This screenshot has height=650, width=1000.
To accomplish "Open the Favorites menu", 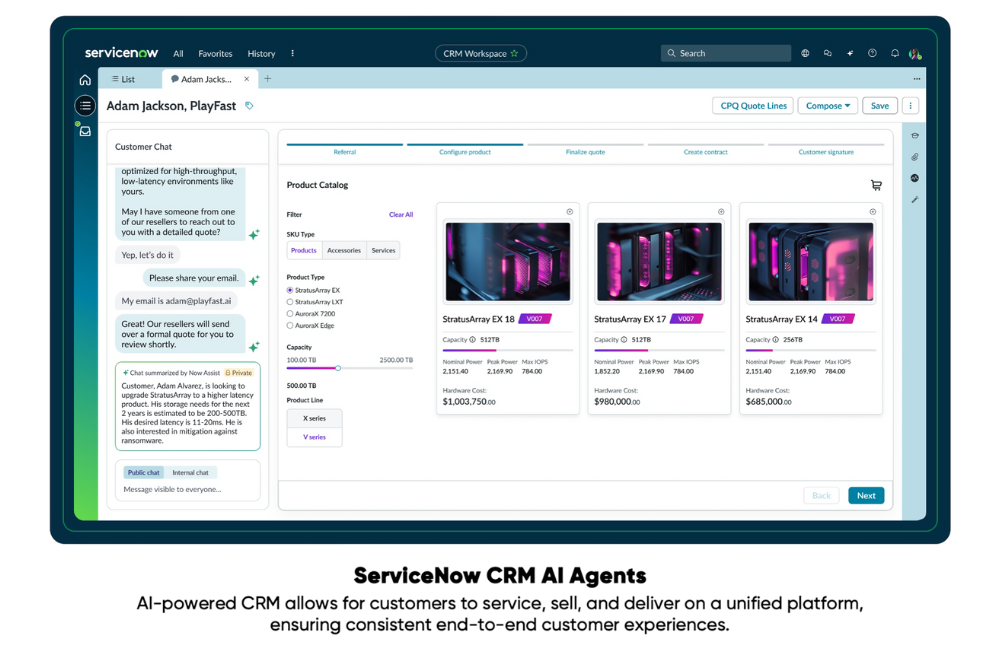I will point(215,54).
